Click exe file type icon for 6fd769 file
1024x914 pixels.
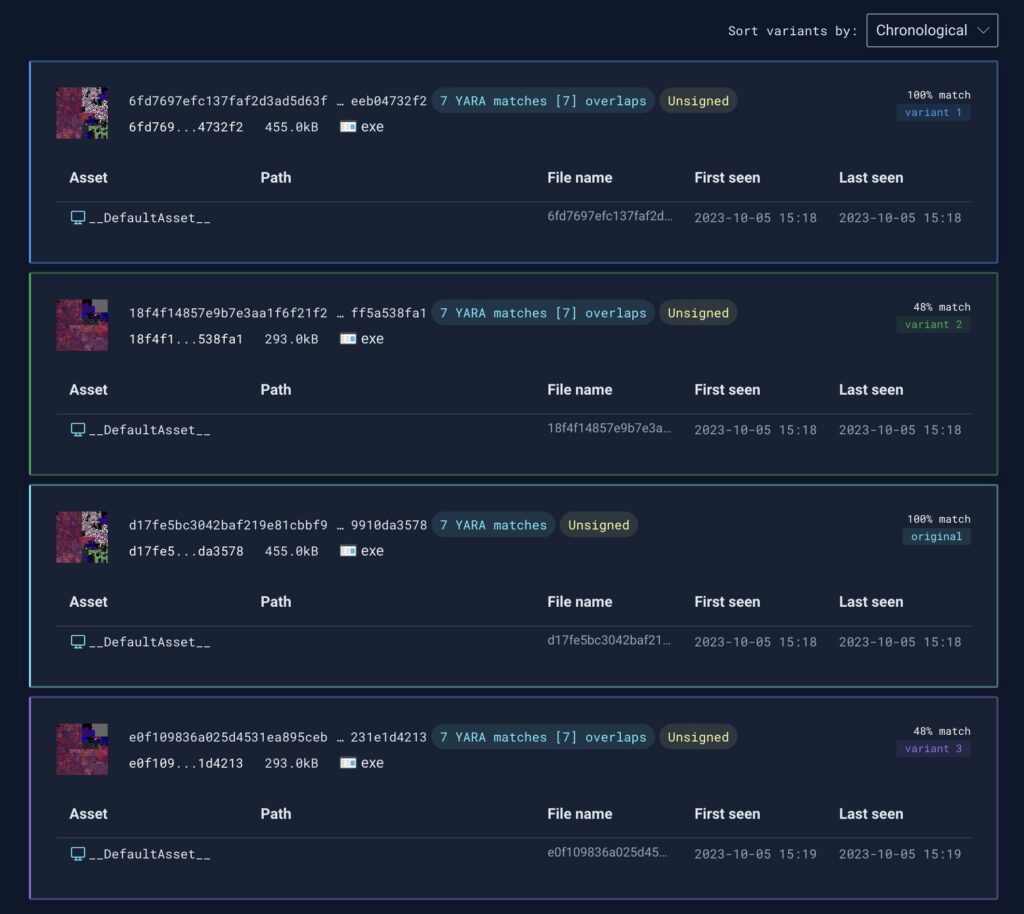coord(348,127)
